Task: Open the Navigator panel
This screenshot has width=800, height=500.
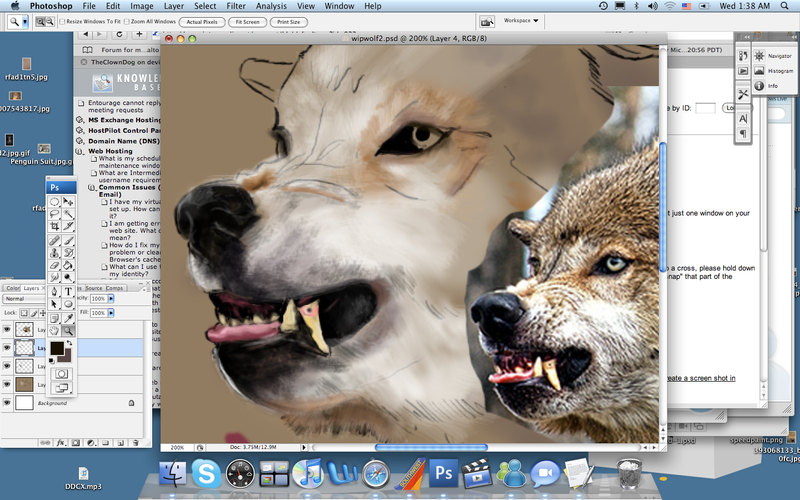Action: click(774, 56)
